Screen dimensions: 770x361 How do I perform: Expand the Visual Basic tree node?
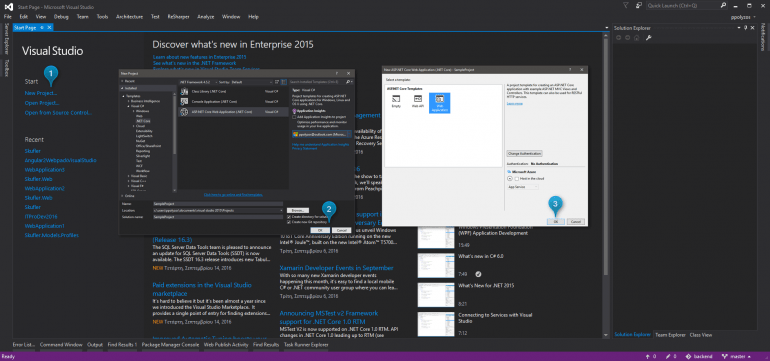click(x=128, y=176)
